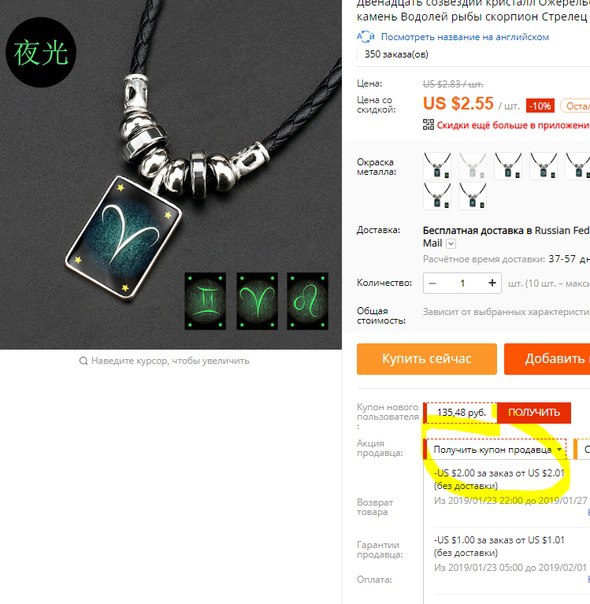Click the magnifier icon under product image
This screenshot has height=604, width=590.
tap(83, 361)
